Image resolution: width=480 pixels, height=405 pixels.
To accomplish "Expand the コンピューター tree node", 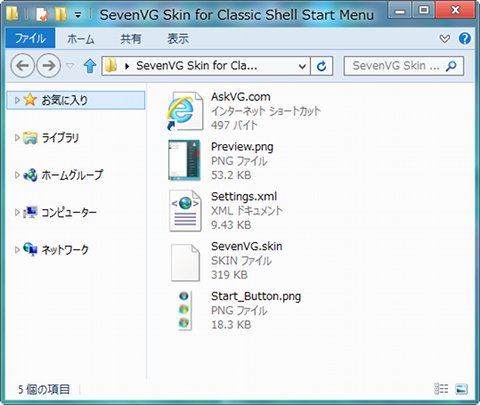I will coord(17,212).
